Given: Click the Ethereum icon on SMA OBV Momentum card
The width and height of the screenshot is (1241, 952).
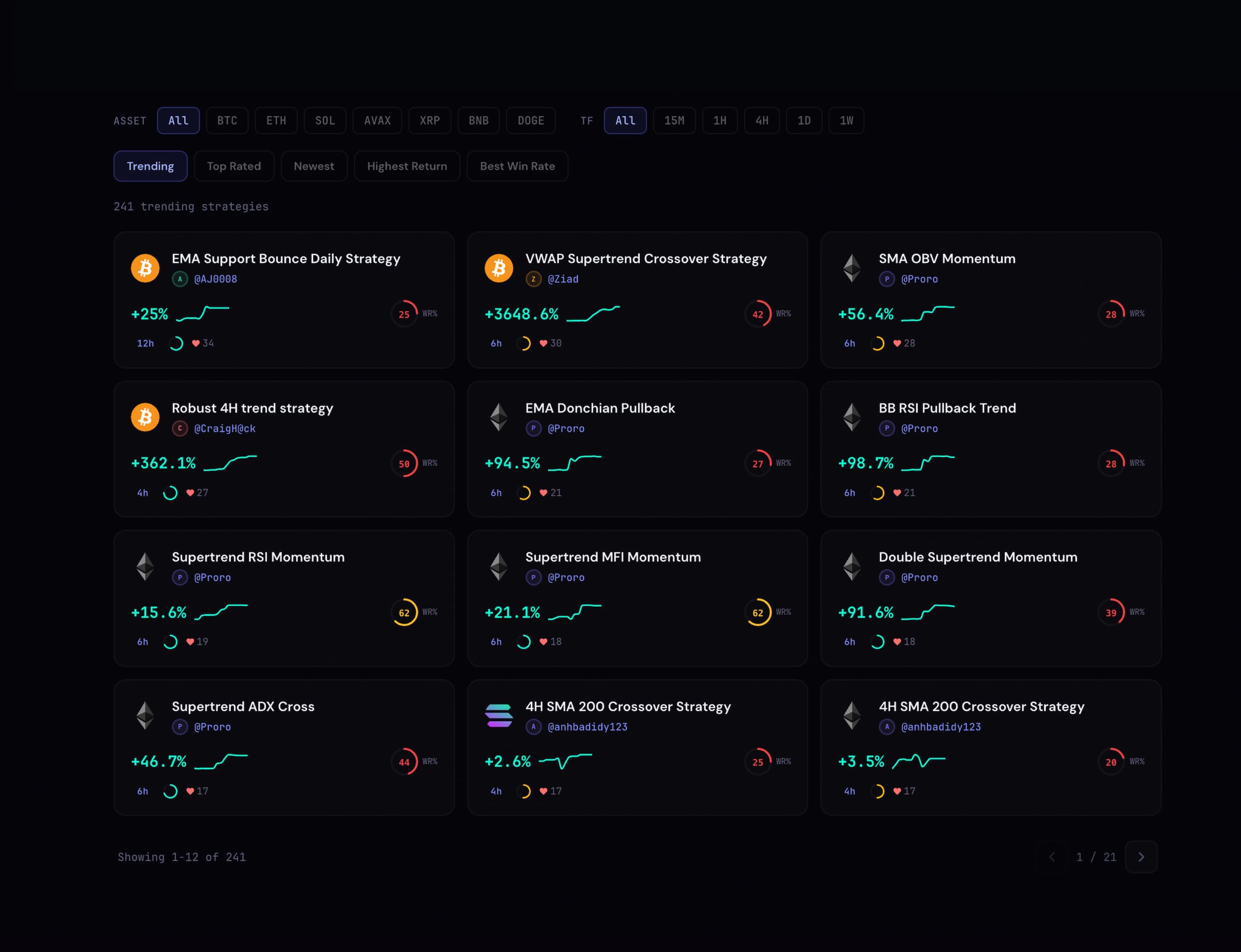Looking at the screenshot, I should (851, 268).
